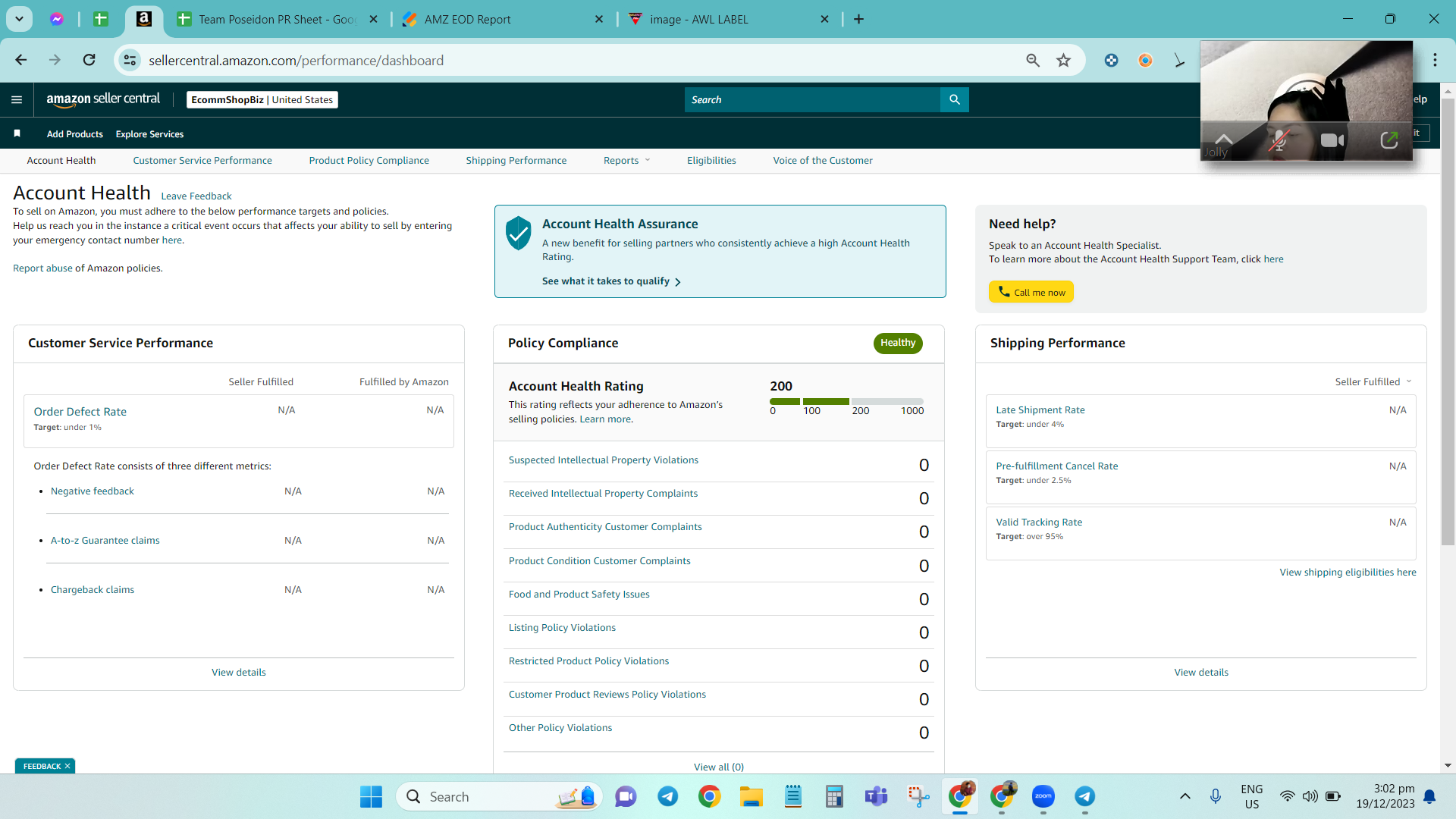Click the Account Health Rating progress bar
Image resolution: width=1456 pixels, height=819 pixels.
click(x=846, y=401)
